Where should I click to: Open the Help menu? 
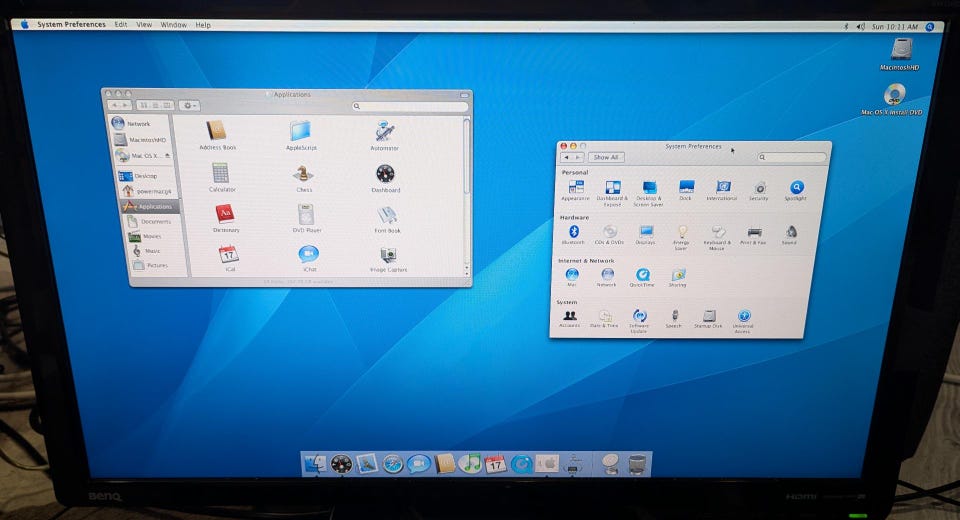click(x=203, y=25)
